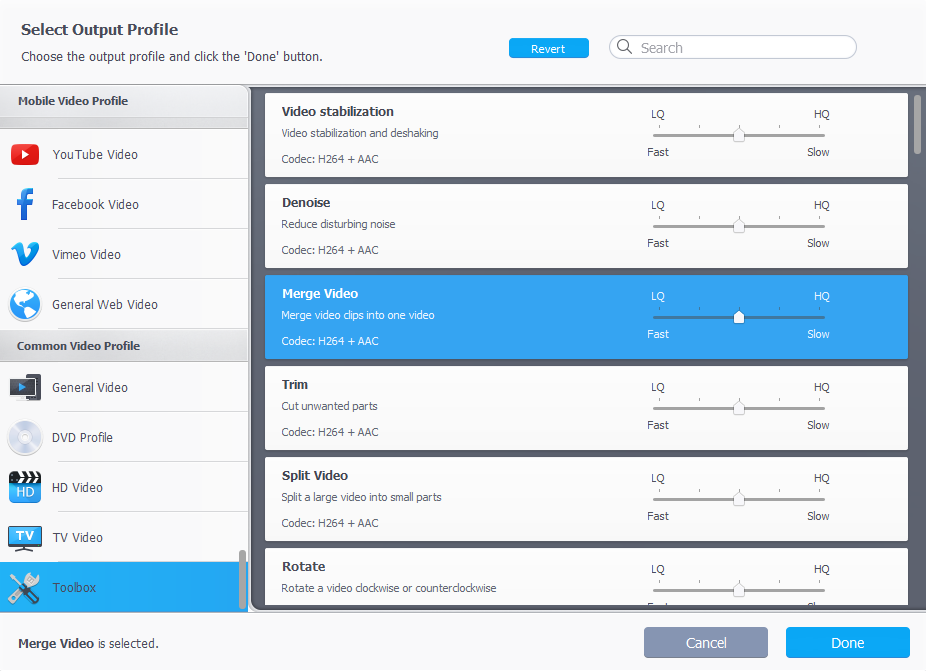Select Facebook Video profile
Image resolution: width=926 pixels, height=671 pixels.
click(x=124, y=204)
